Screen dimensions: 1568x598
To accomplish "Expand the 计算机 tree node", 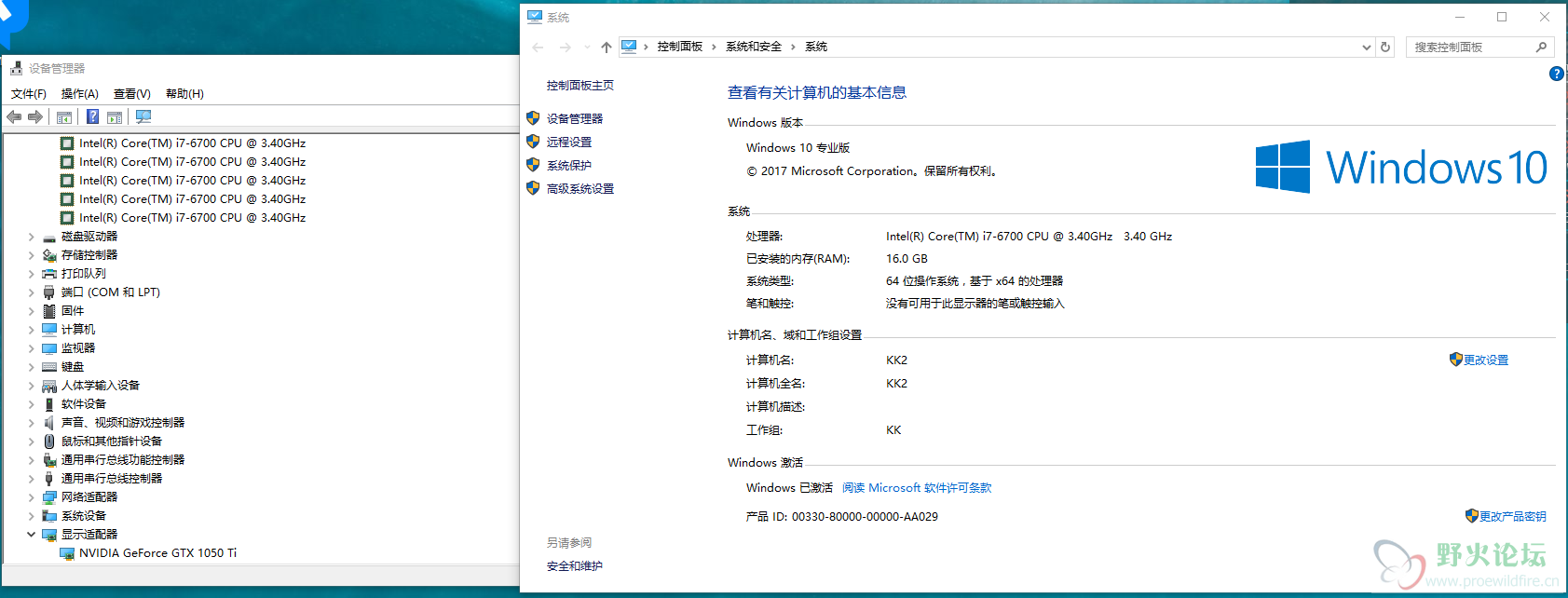I will coord(31,330).
